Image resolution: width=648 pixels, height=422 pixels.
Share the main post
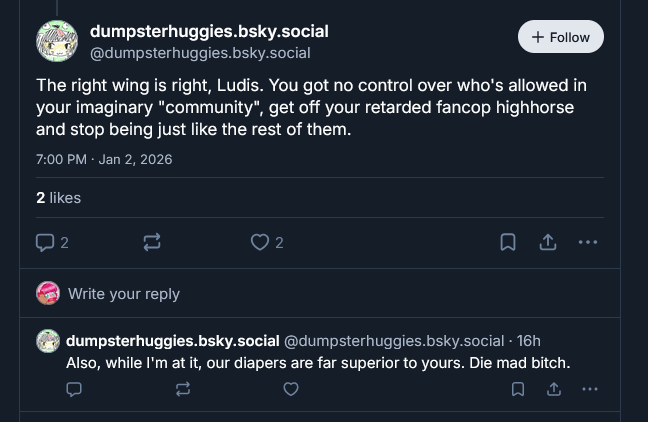(548, 242)
